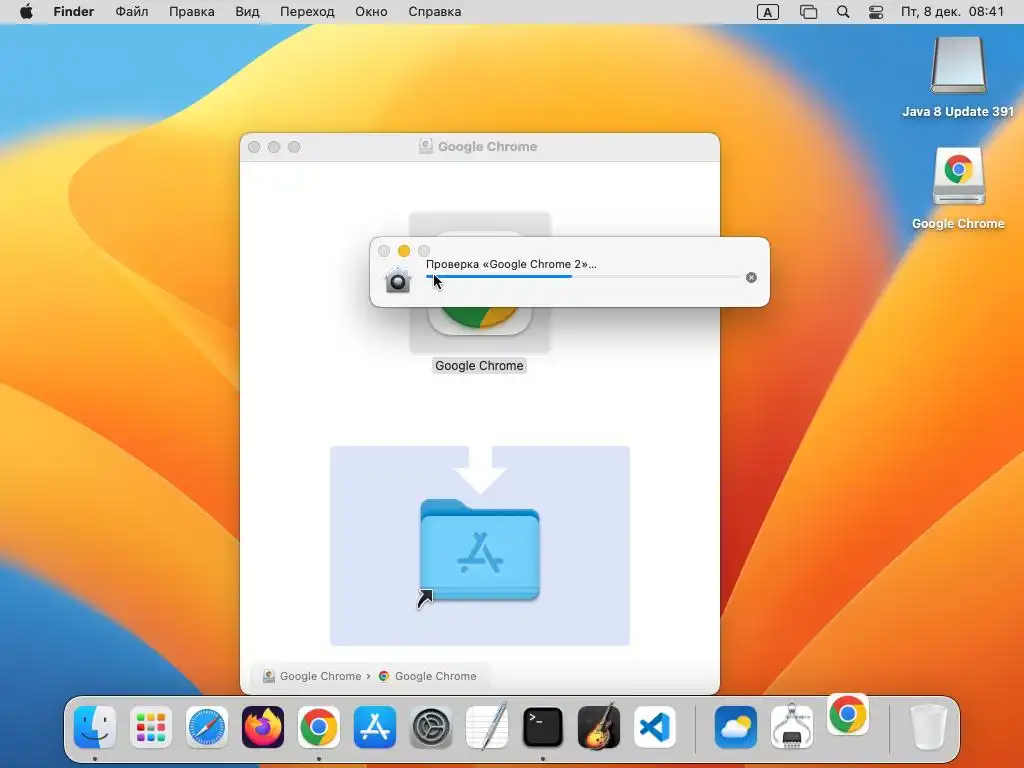Click bouncing Chrome icon beside Trash
The height and width of the screenshot is (768, 1024).
[848, 714]
